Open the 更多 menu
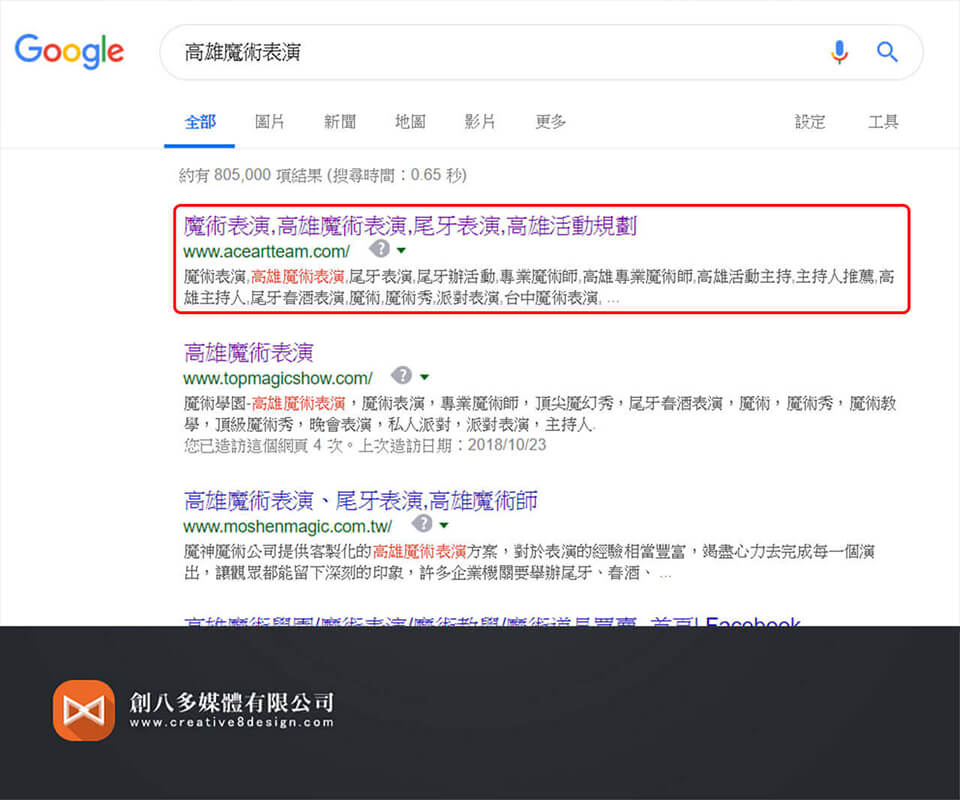This screenshot has width=960, height=800. pyautogui.click(x=550, y=122)
